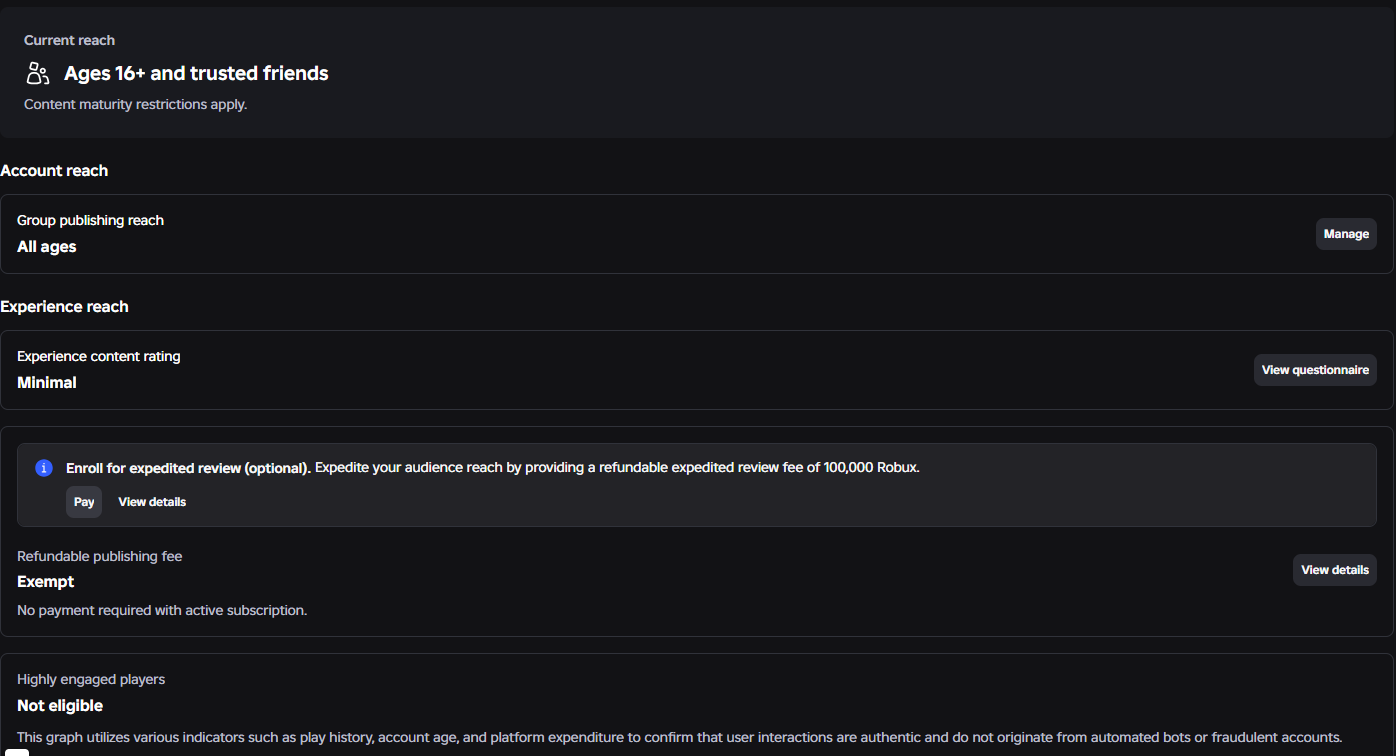The image size is (1396, 756).
Task: Open View details next to Pay
Action: click(x=152, y=502)
